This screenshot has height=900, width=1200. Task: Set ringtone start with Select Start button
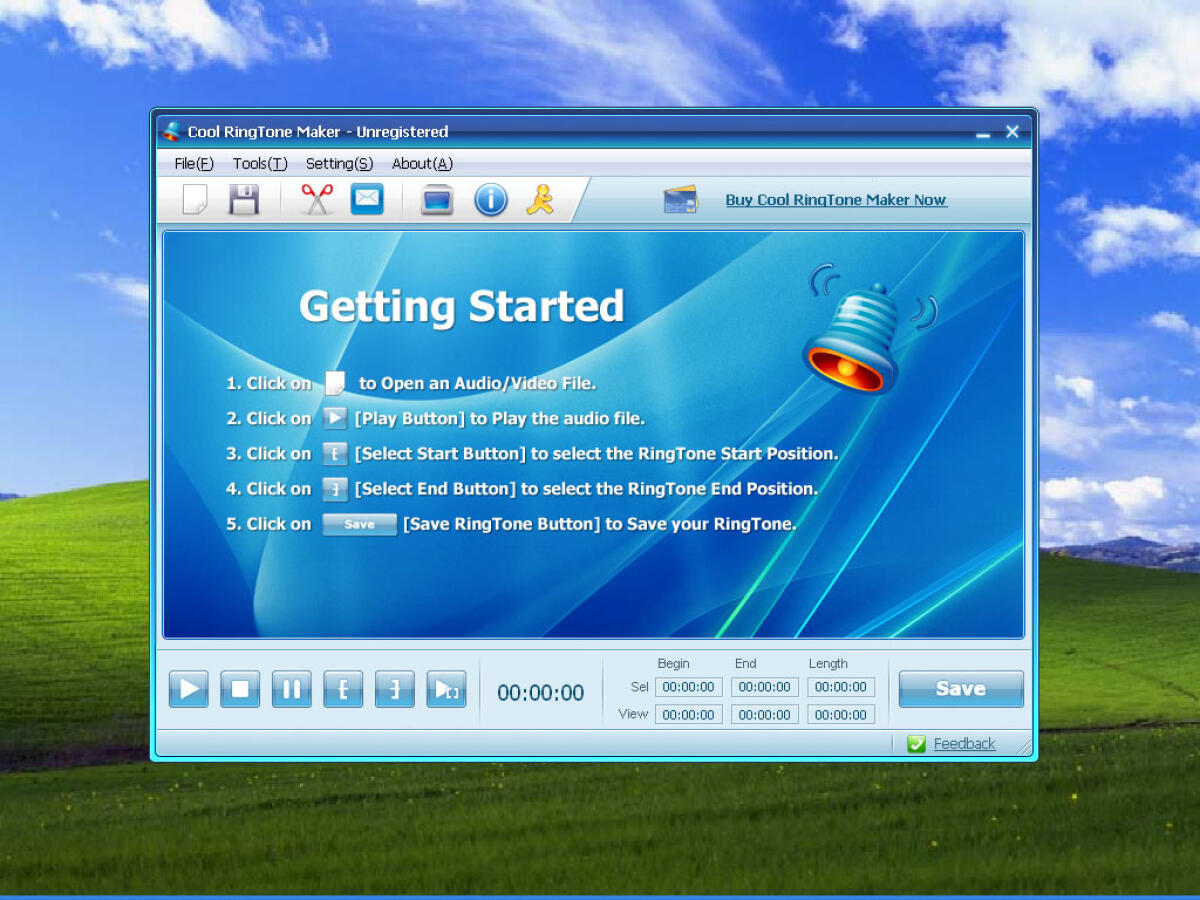tap(343, 689)
